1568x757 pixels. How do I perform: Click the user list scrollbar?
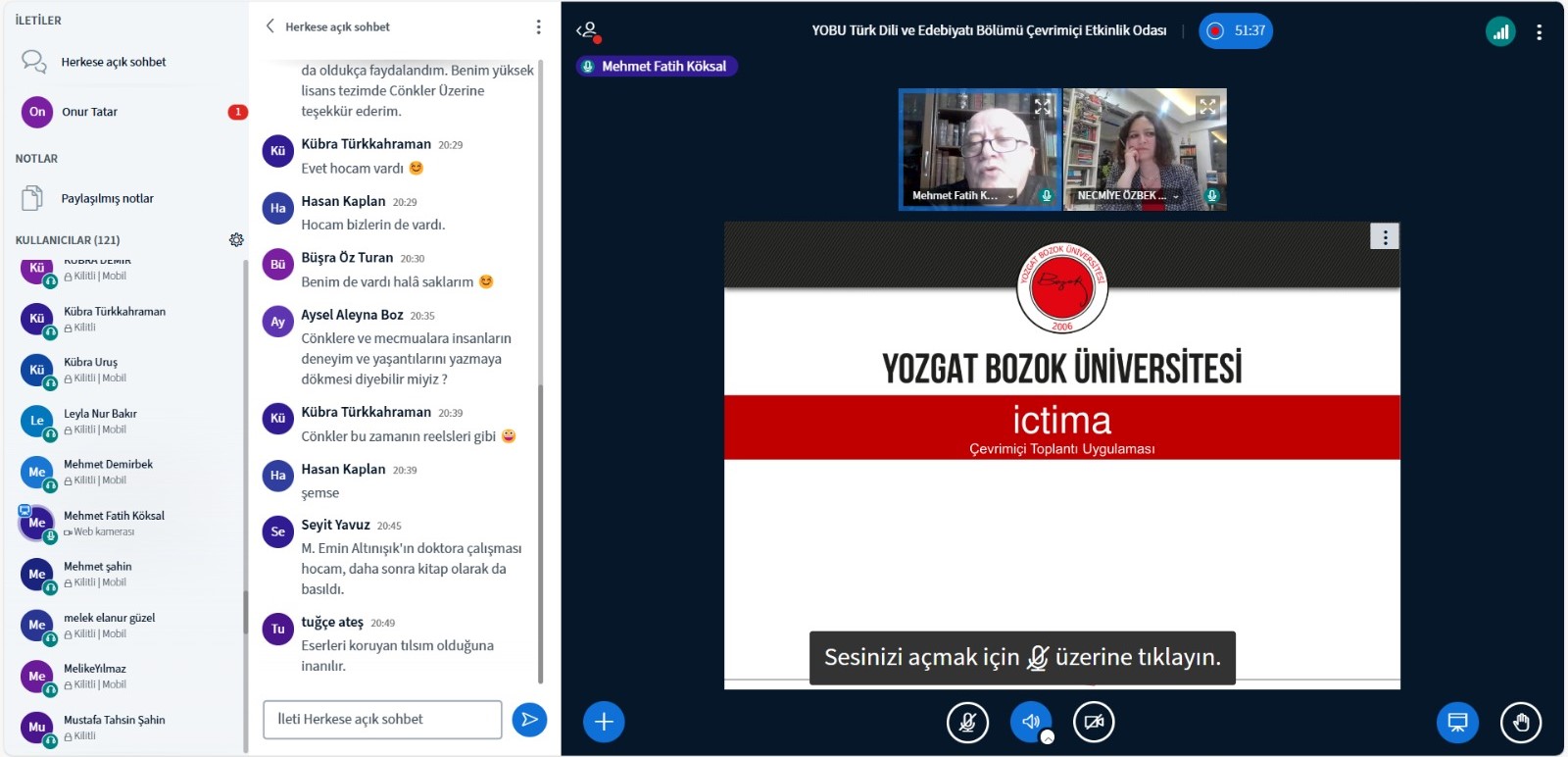245,613
